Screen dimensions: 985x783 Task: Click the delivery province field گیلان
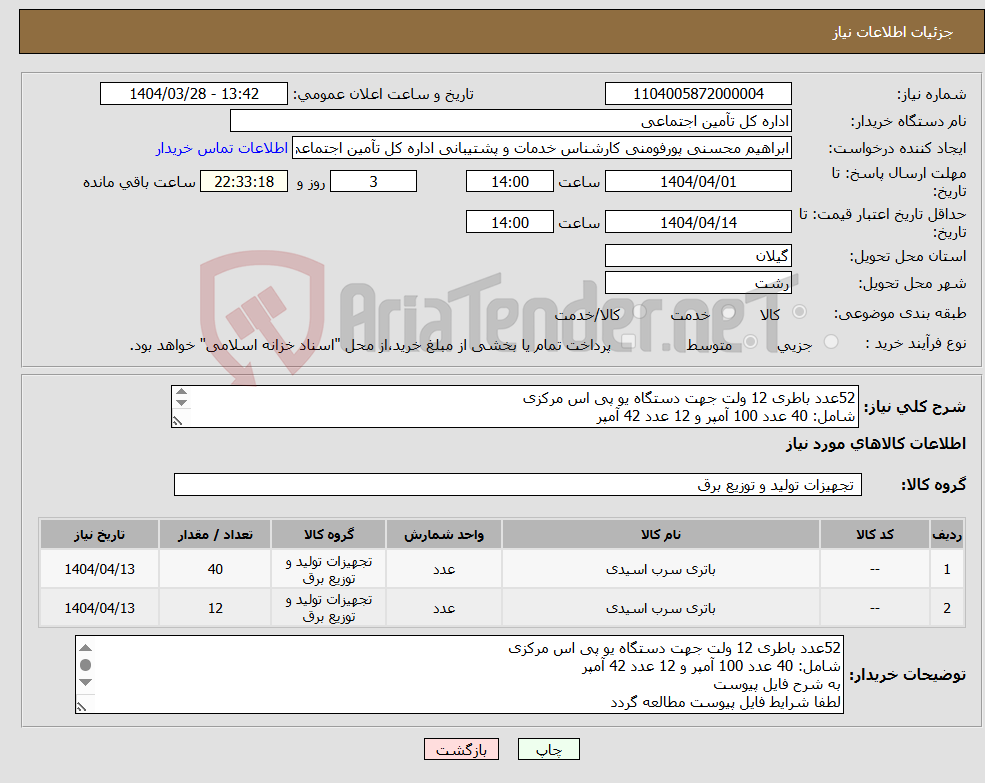click(698, 256)
